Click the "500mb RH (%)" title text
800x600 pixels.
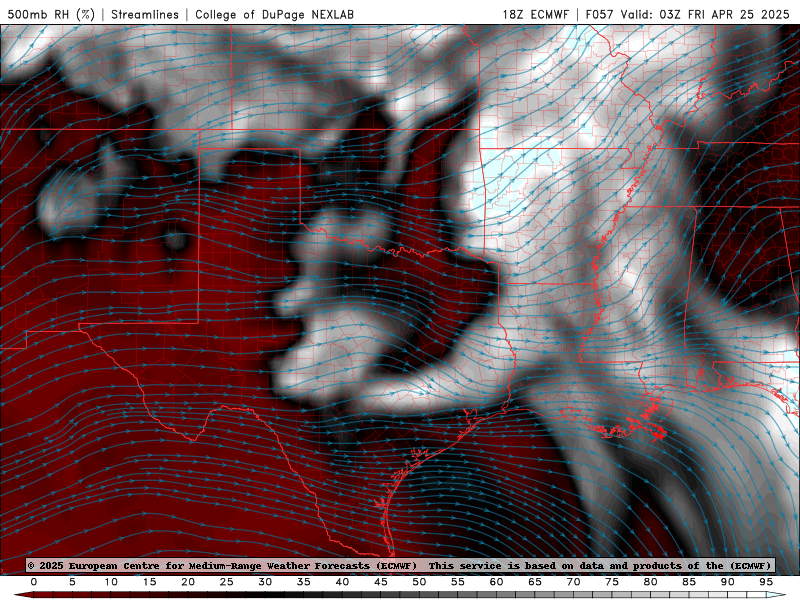52,14
